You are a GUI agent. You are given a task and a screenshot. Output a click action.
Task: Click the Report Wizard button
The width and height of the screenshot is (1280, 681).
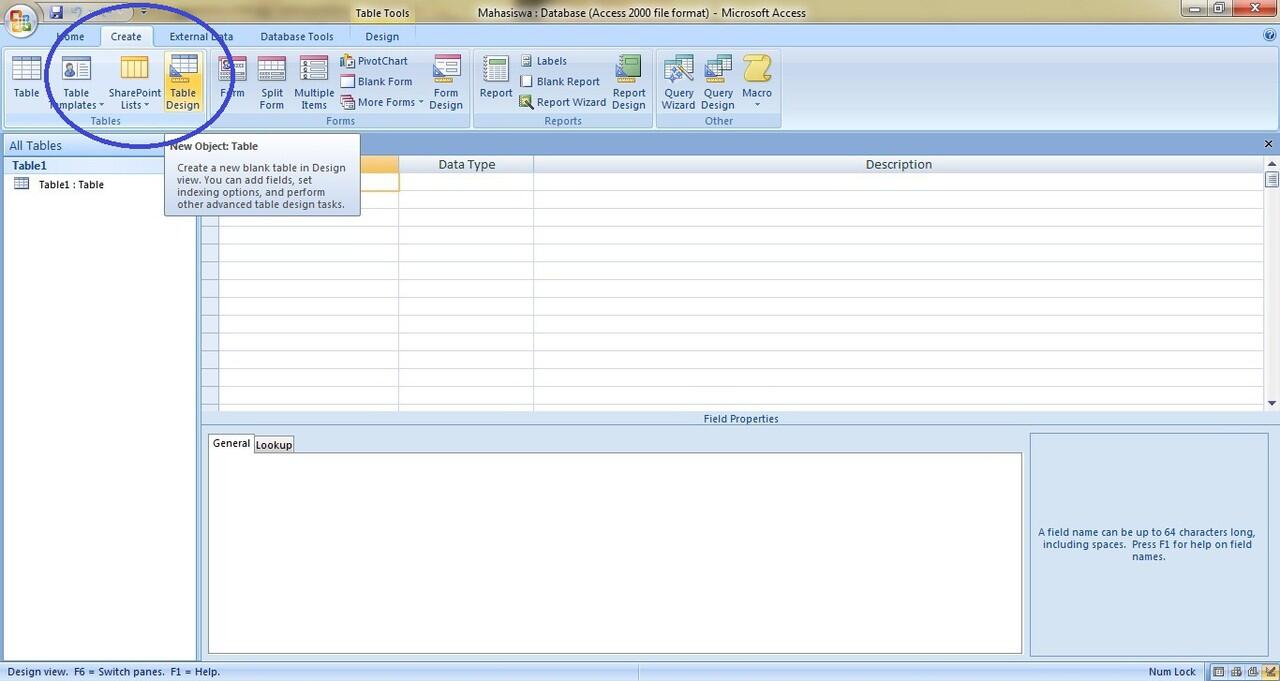563,102
